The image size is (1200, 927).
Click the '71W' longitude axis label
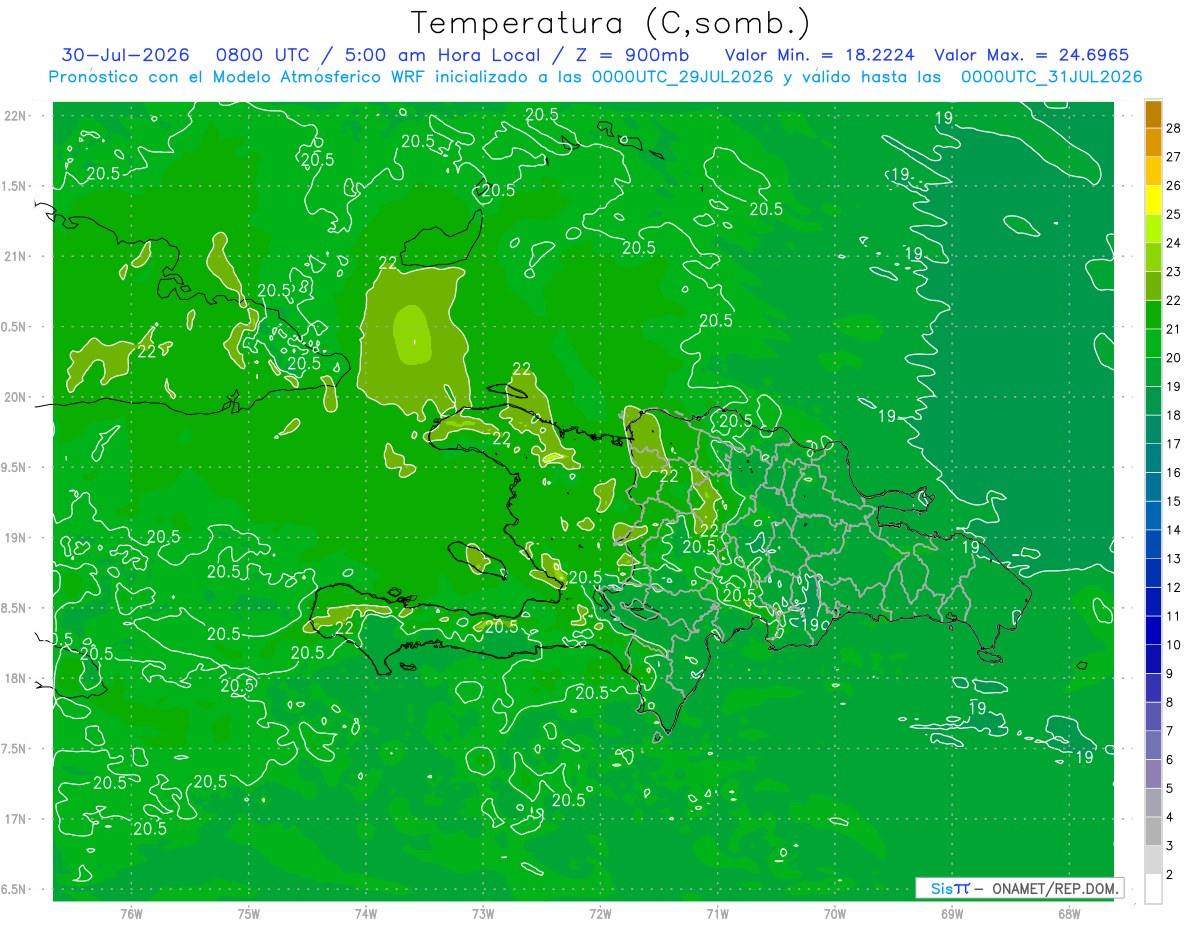tap(717, 913)
